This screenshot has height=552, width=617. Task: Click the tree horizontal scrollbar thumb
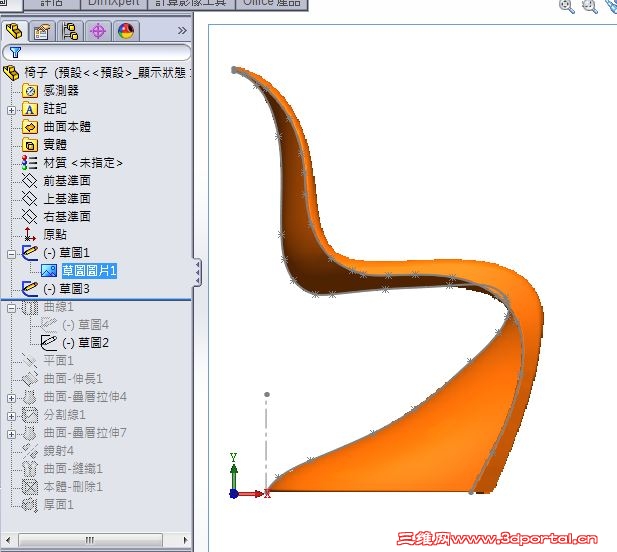[91, 540]
